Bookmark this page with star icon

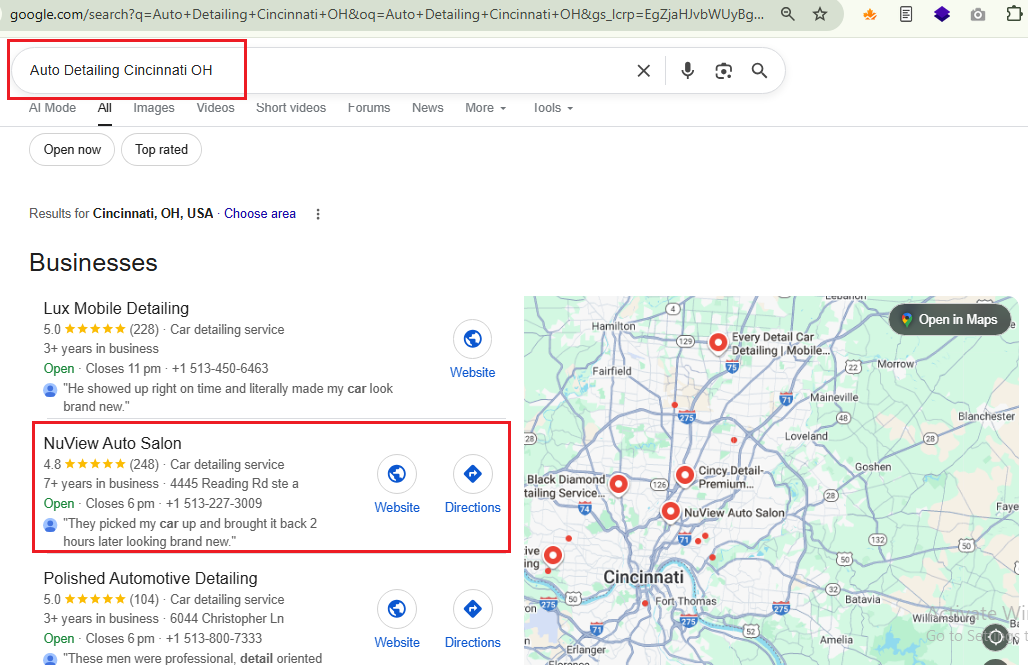(820, 14)
